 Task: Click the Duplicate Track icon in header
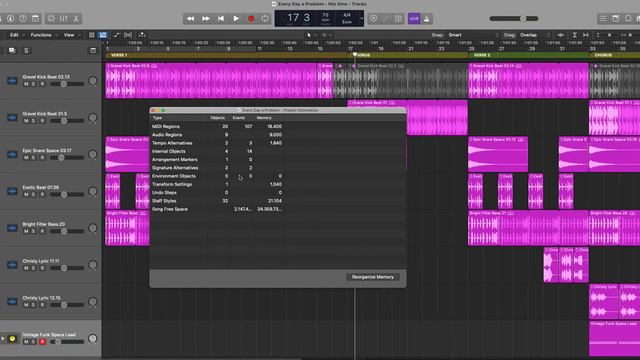pyautogui.click(x=12, y=51)
